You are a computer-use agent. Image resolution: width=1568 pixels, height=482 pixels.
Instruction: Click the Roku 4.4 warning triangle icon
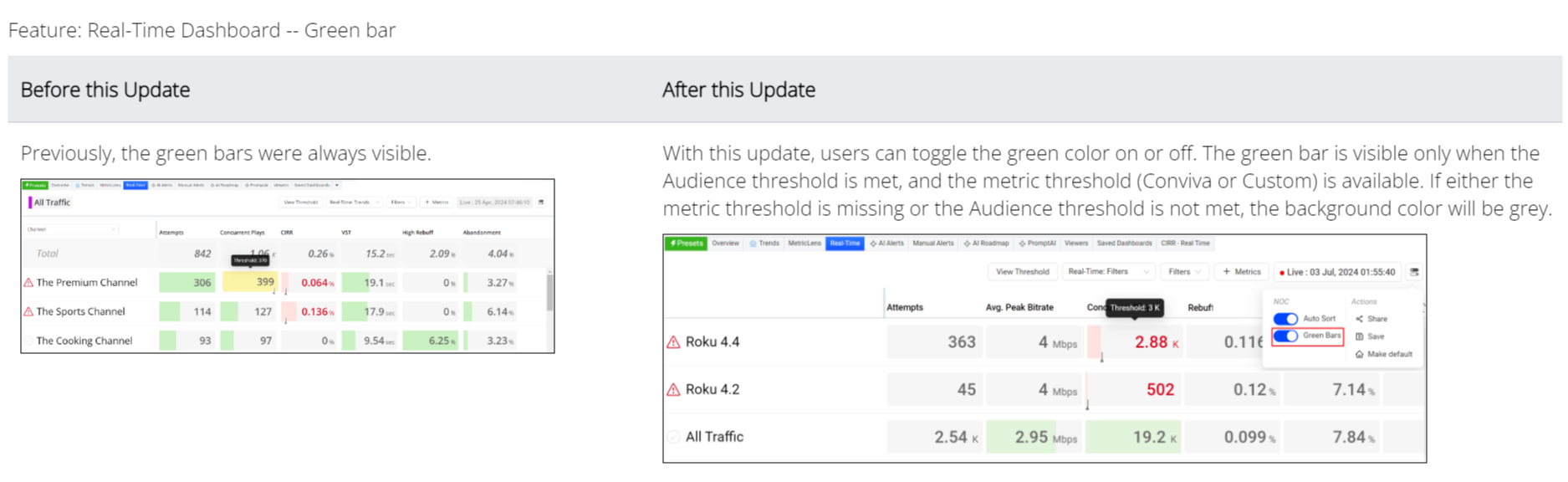673,342
